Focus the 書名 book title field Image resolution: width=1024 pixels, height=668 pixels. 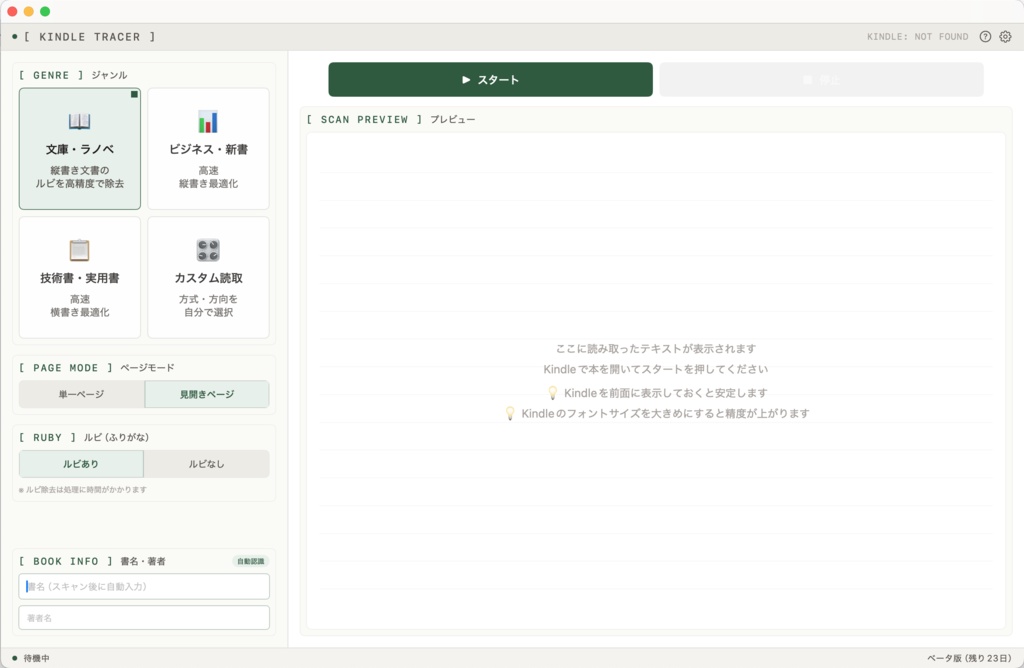tap(144, 586)
